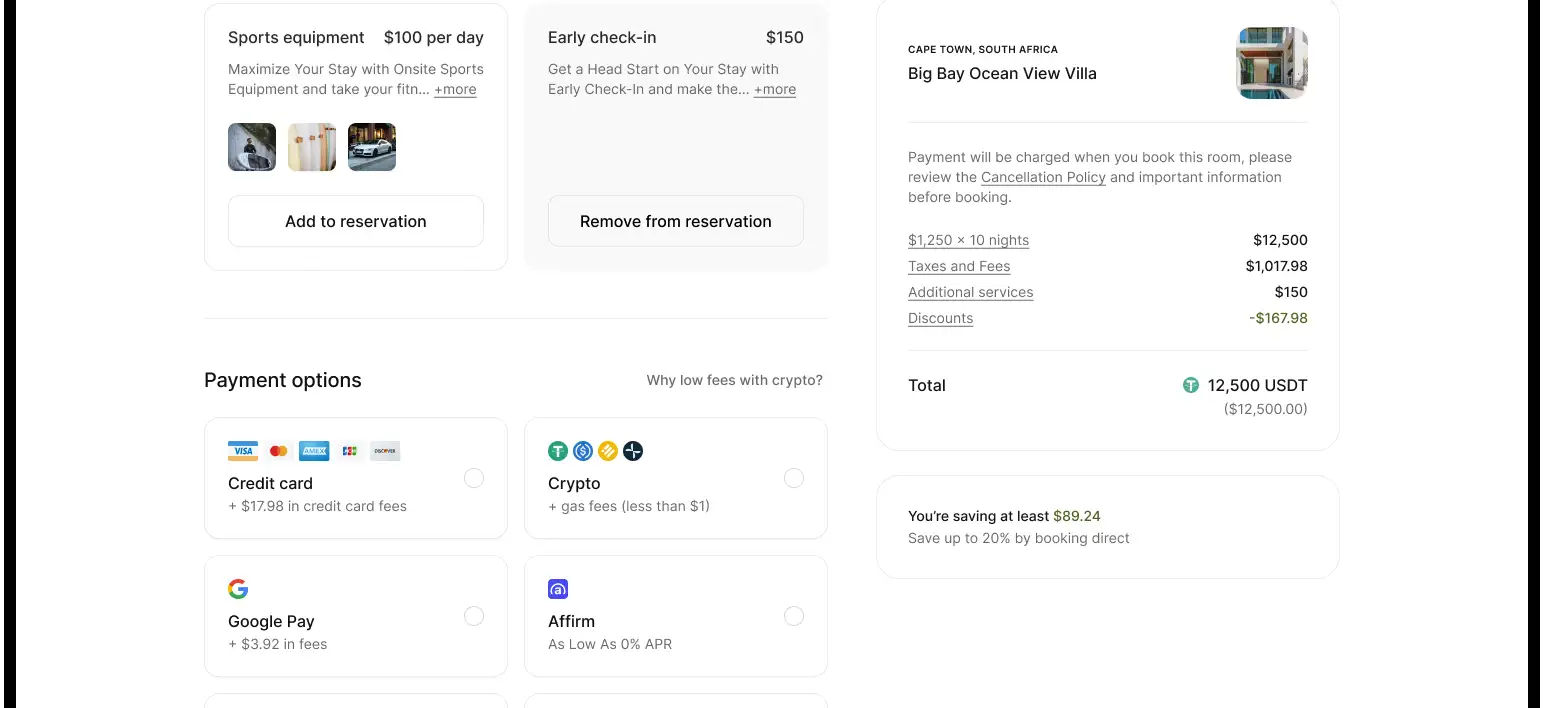Screen dimensions: 1544x708
Task: Choose the Google Pay radio button
Action: coord(474,616)
